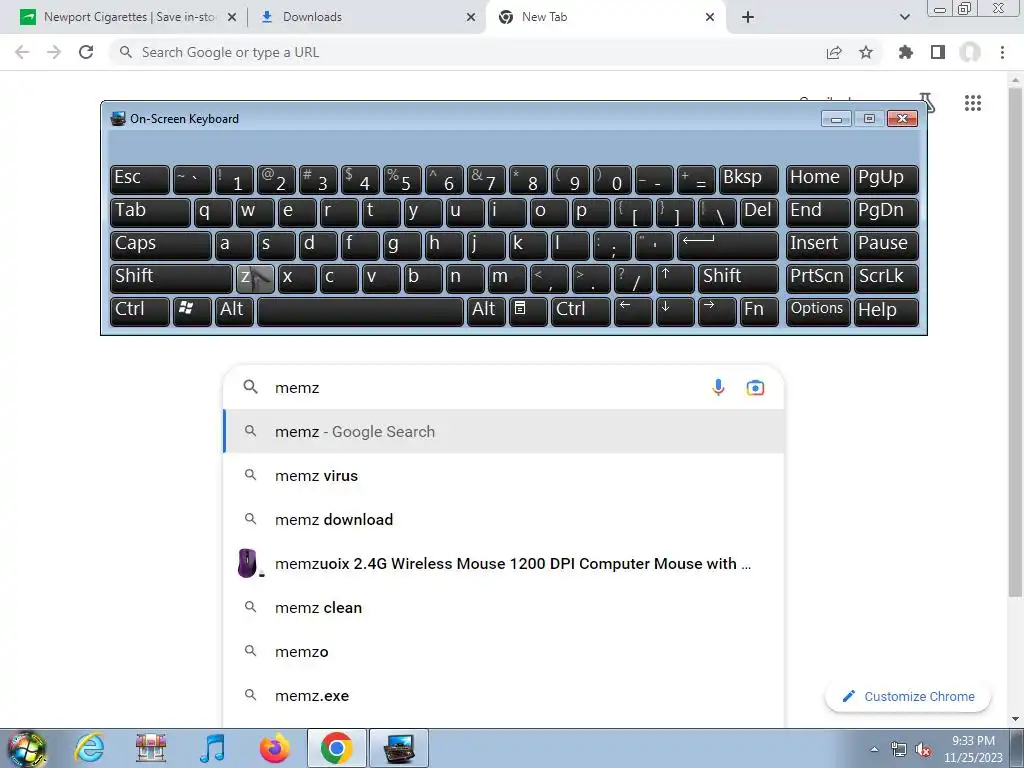Open a new tab with plus button
Viewport: 1024px width, 768px height.
point(748,17)
